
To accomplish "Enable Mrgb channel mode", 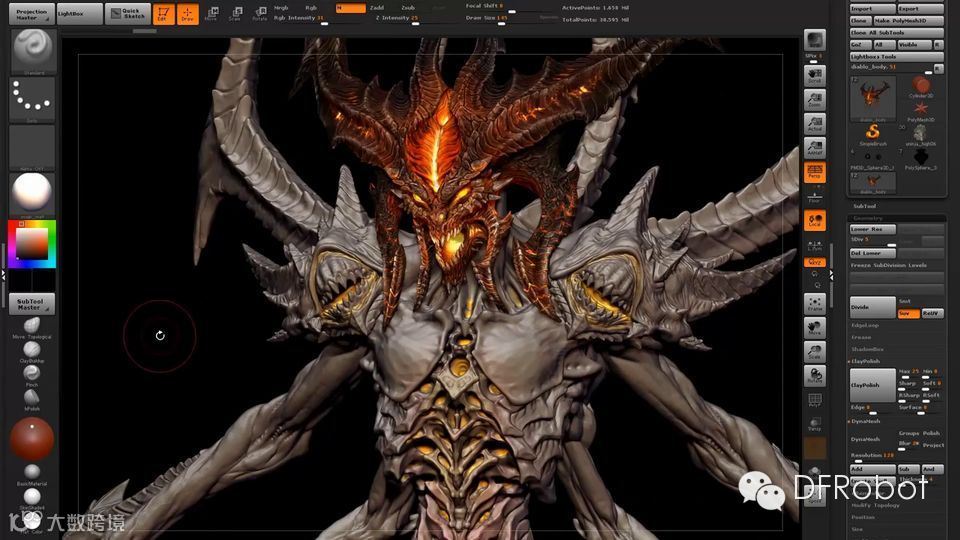I will click(x=281, y=8).
